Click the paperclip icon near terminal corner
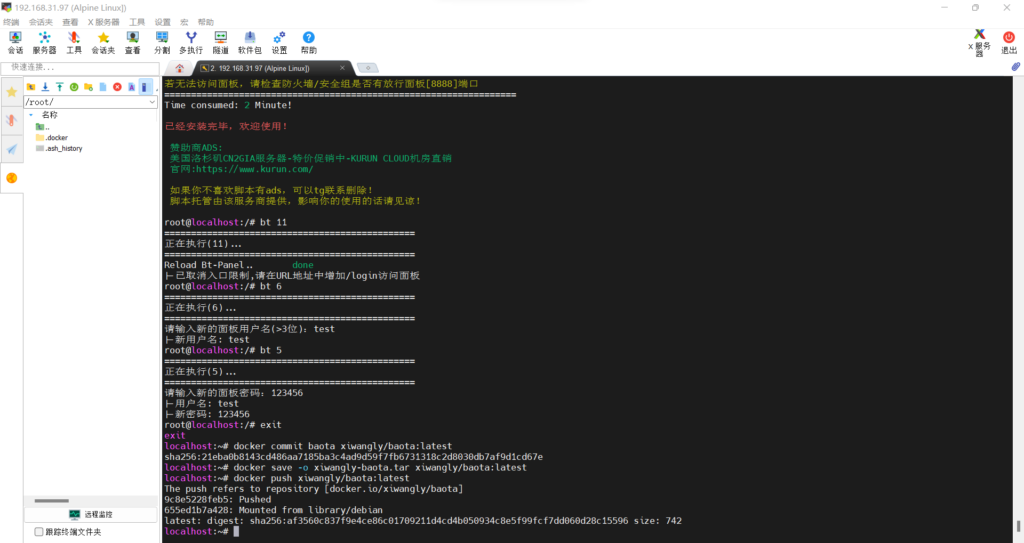The image size is (1024, 543). coord(1016,67)
